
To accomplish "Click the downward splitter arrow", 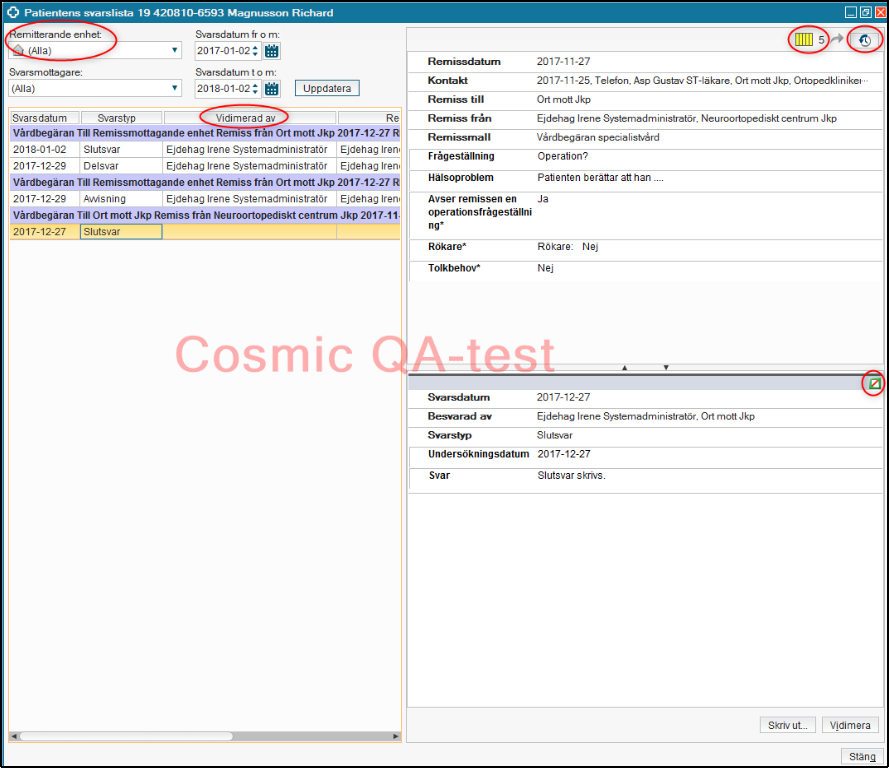I will click(x=666, y=368).
